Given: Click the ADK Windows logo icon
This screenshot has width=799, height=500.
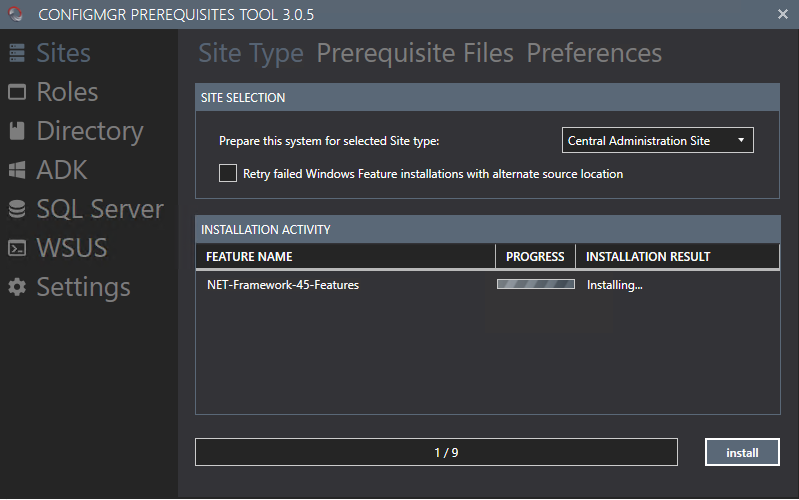Looking at the screenshot, I should (x=17, y=170).
